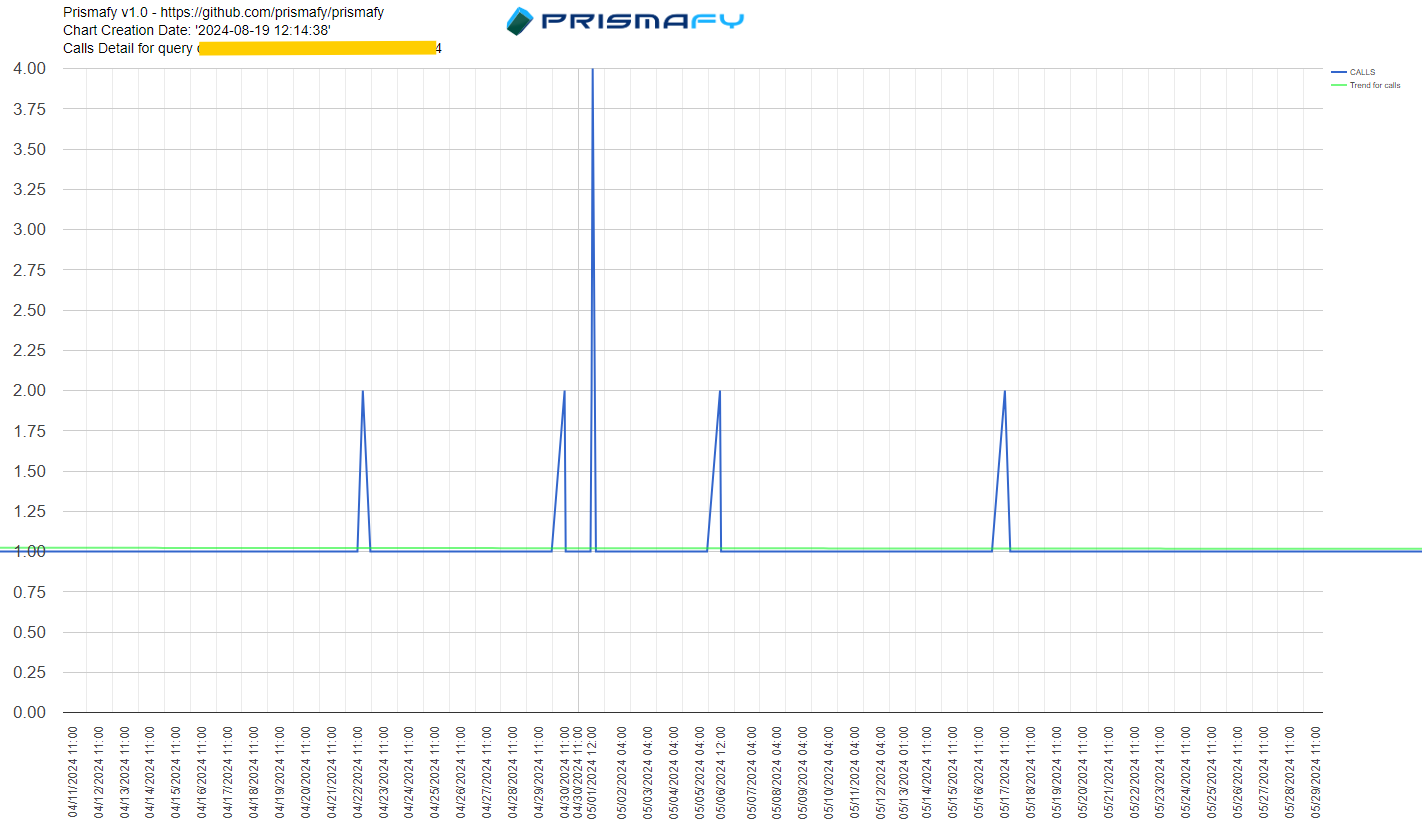Click x-axis label 05/10/2024 04:00
Screen dimensions: 1422x827
[x=829, y=772]
